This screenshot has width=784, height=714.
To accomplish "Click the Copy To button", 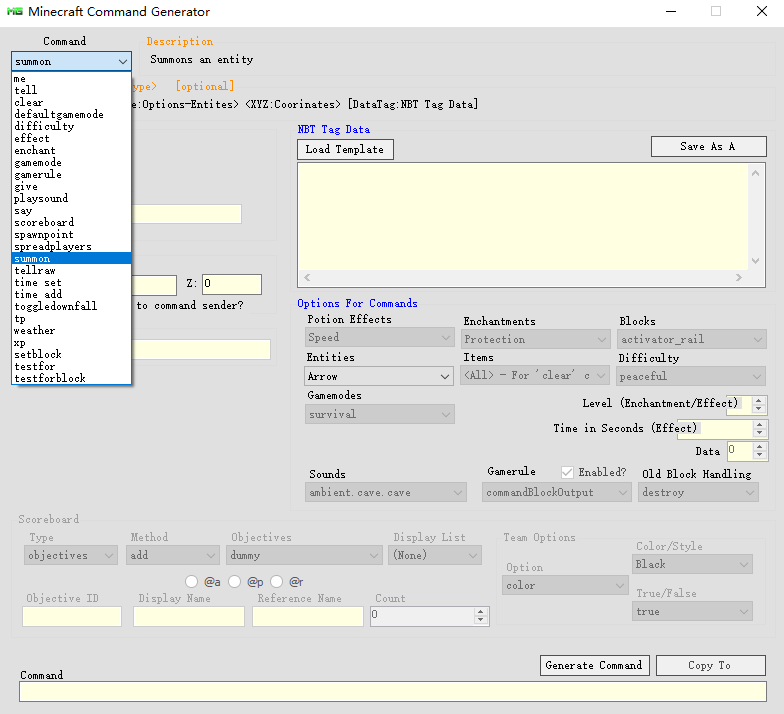I will point(710,665).
